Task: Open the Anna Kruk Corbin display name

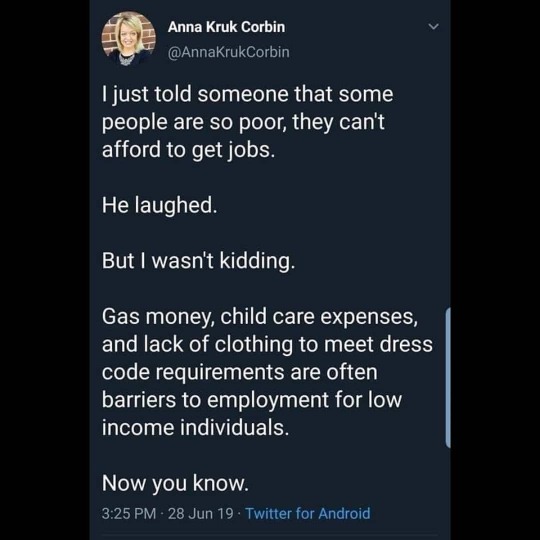Action: [226, 27]
